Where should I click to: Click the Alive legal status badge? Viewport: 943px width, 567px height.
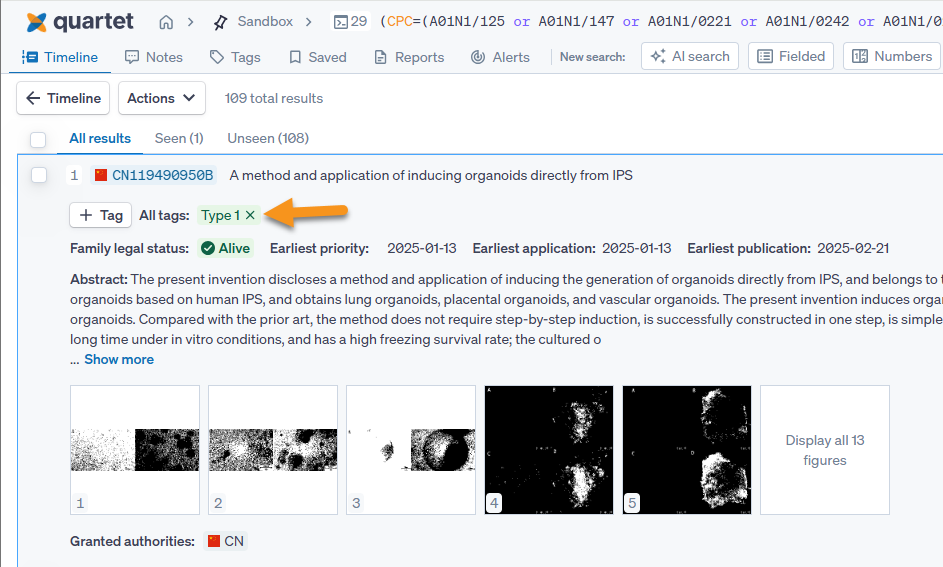click(x=226, y=248)
